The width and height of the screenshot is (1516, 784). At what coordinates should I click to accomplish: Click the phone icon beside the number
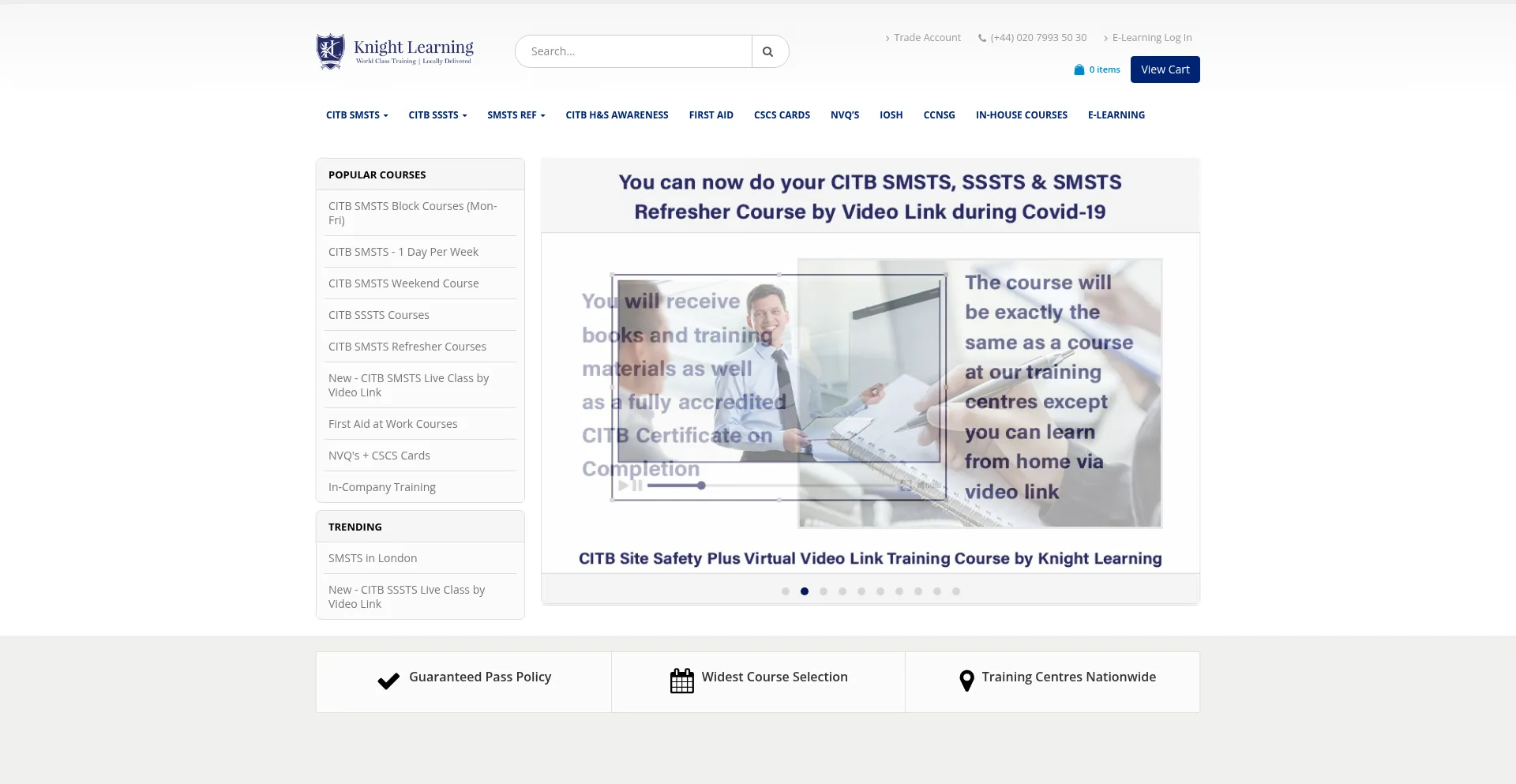pyautogui.click(x=982, y=38)
